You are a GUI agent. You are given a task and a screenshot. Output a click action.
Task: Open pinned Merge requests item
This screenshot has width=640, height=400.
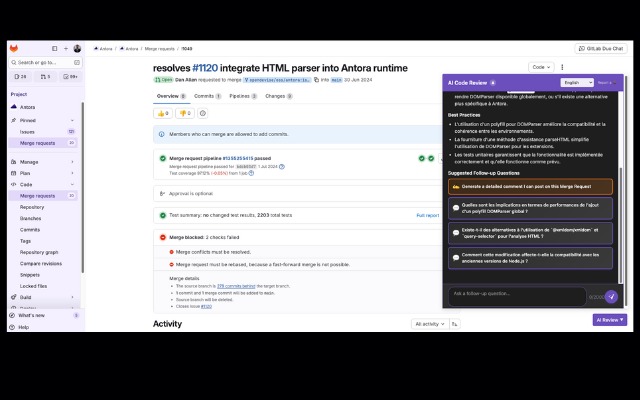point(43,143)
